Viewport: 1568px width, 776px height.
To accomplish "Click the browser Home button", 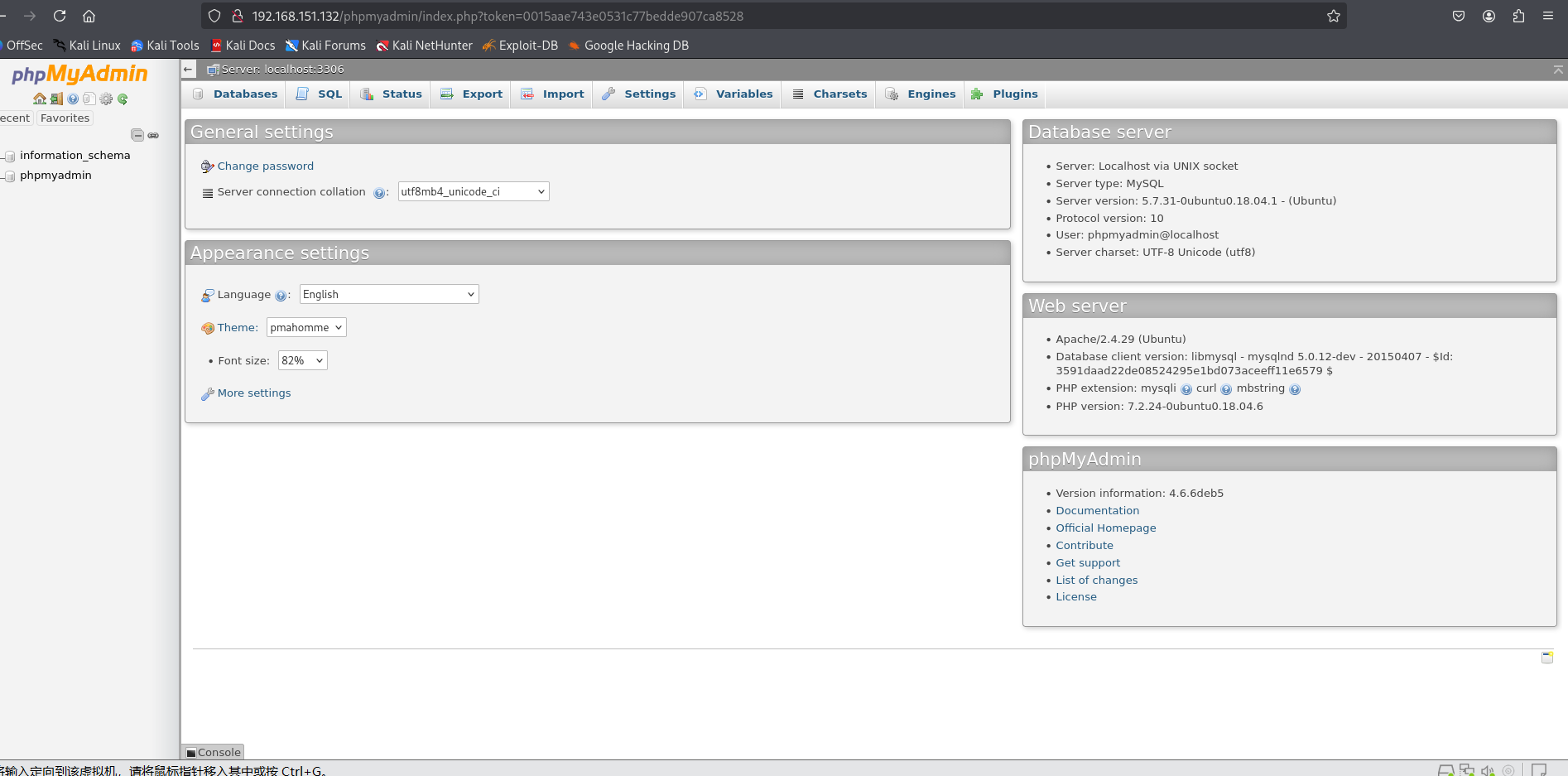I will tap(89, 16).
